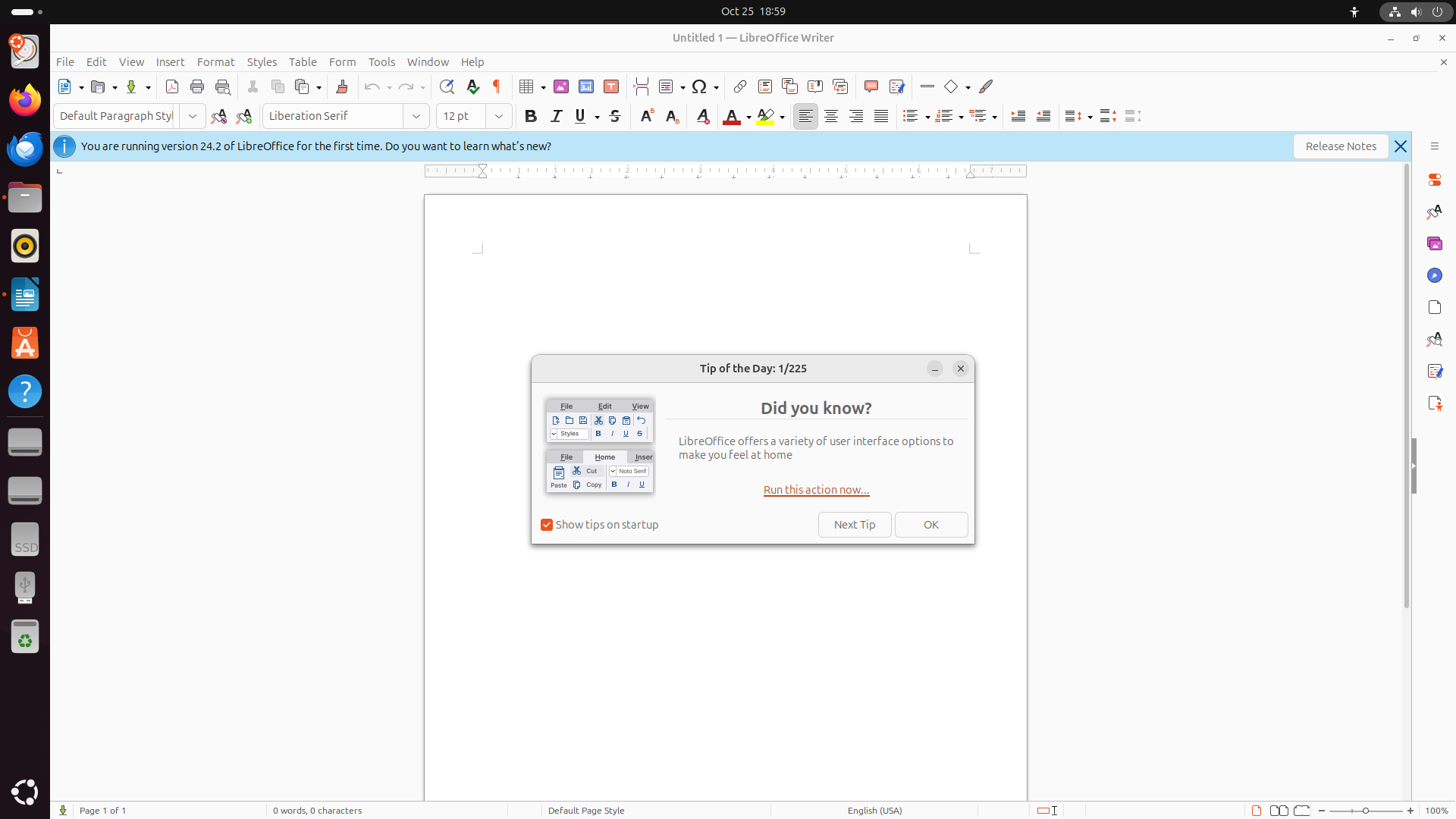This screenshot has width=1456, height=819.
Task: Expand the font name dropdown
Action: 416,116
